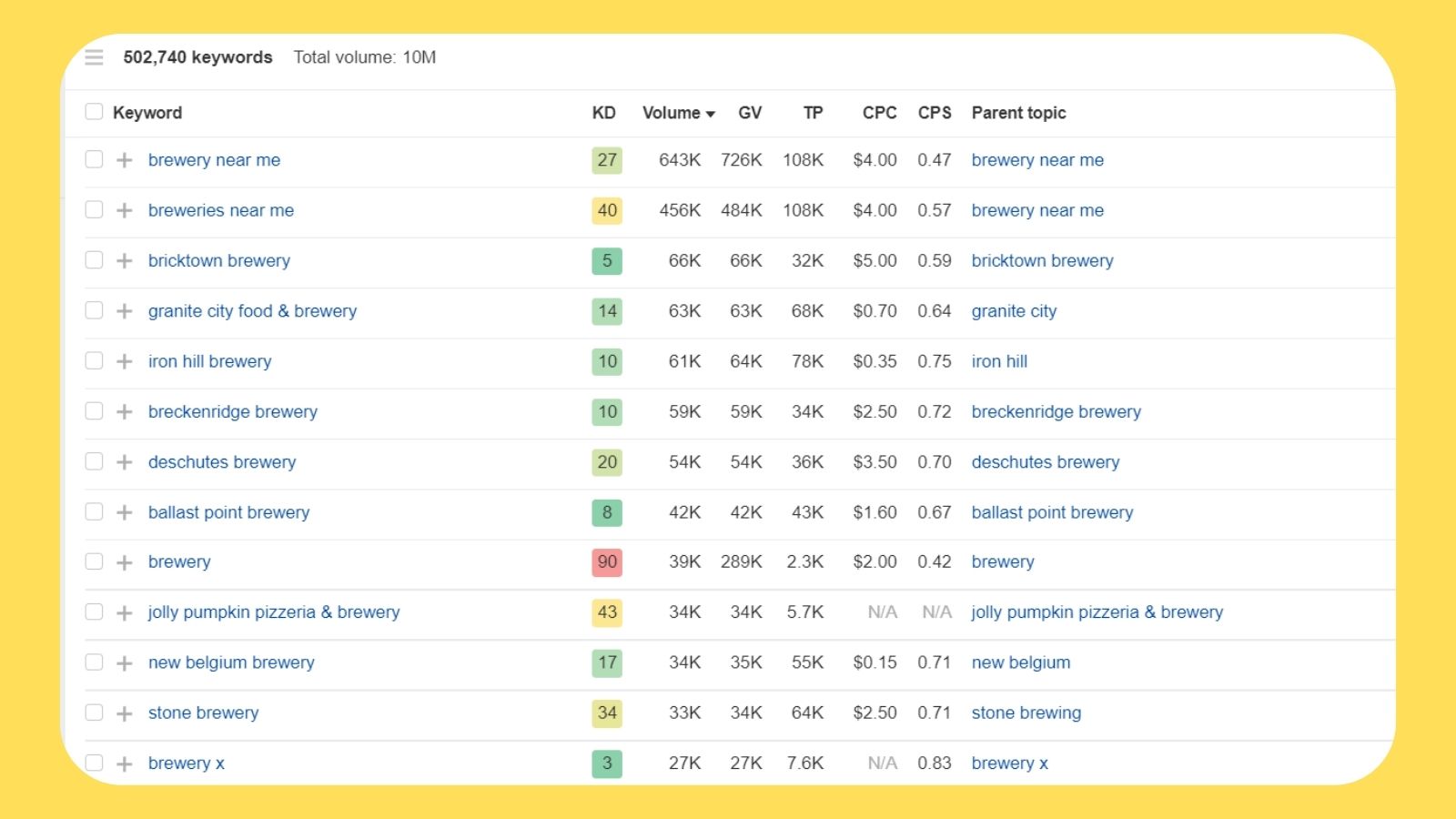1456x819 pixels.
Task: Sort by Volume column dropdown arrow
Action: coord(711,114)
